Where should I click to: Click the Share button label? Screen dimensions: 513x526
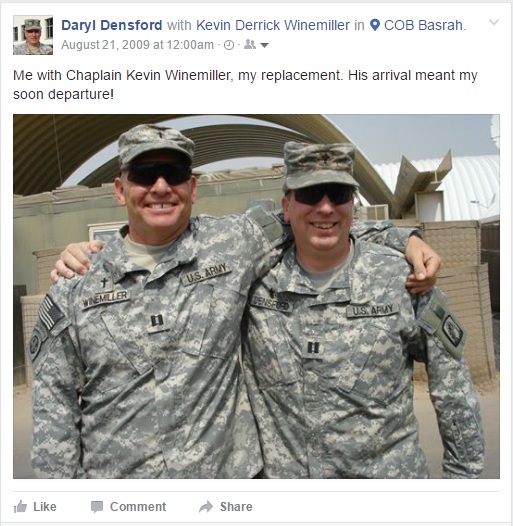click(x=236, y=507)
